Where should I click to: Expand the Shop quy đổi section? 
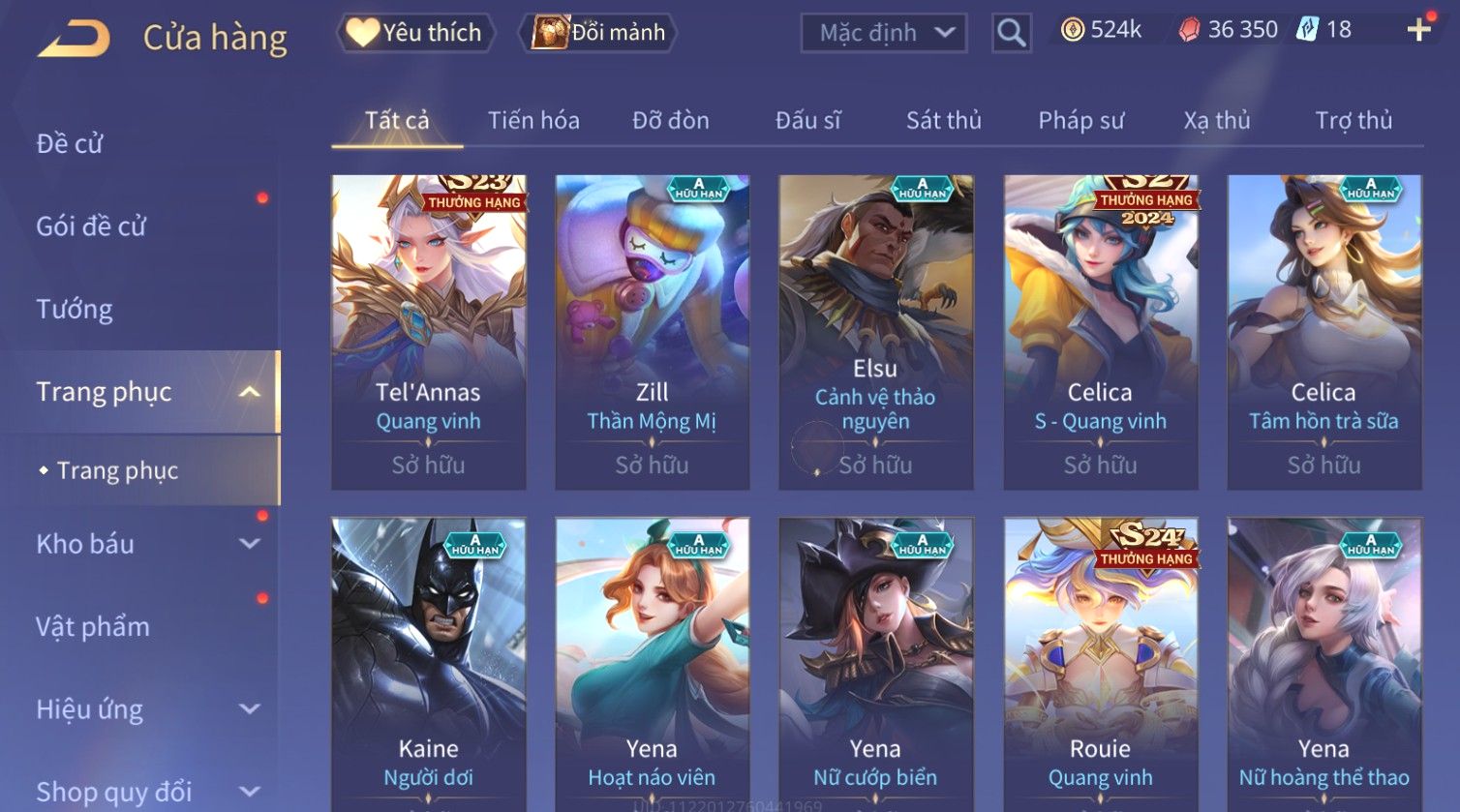[250, 792]
